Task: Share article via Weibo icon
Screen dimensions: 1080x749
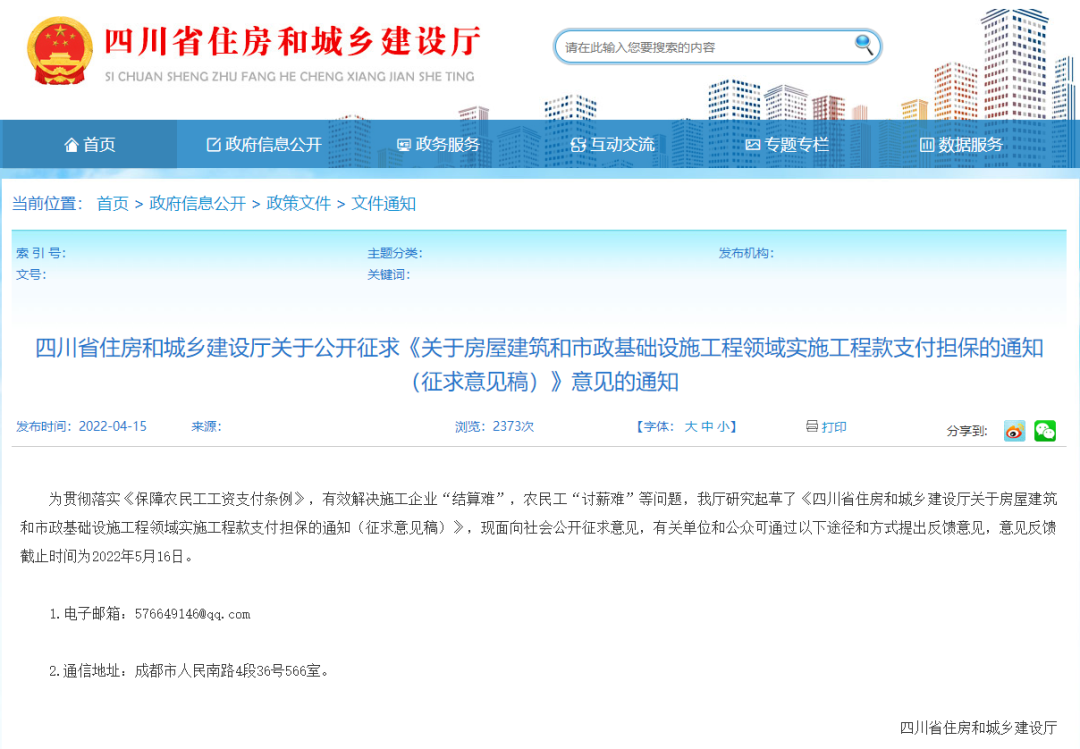Action: [x=1014, y=431]
